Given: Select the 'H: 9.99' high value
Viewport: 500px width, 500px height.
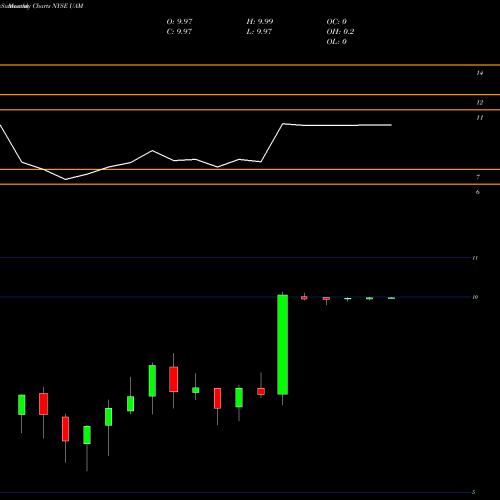Looking at the screenshot, I should coord(260,21).
